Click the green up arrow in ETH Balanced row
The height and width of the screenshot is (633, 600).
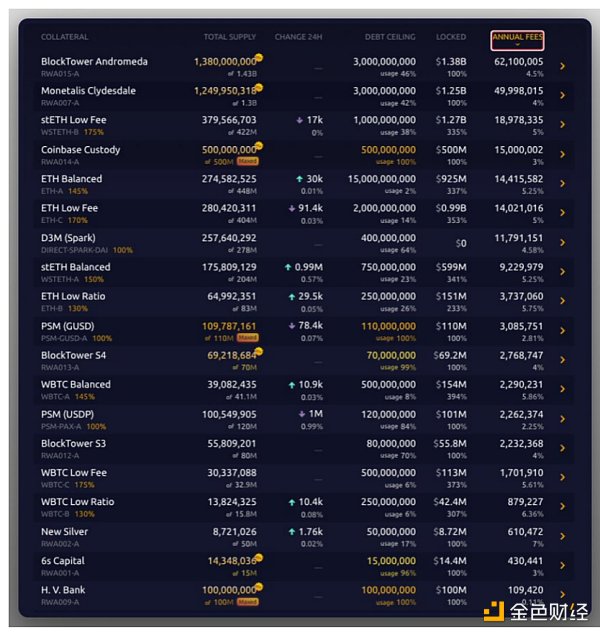click(x=301, y=179)
